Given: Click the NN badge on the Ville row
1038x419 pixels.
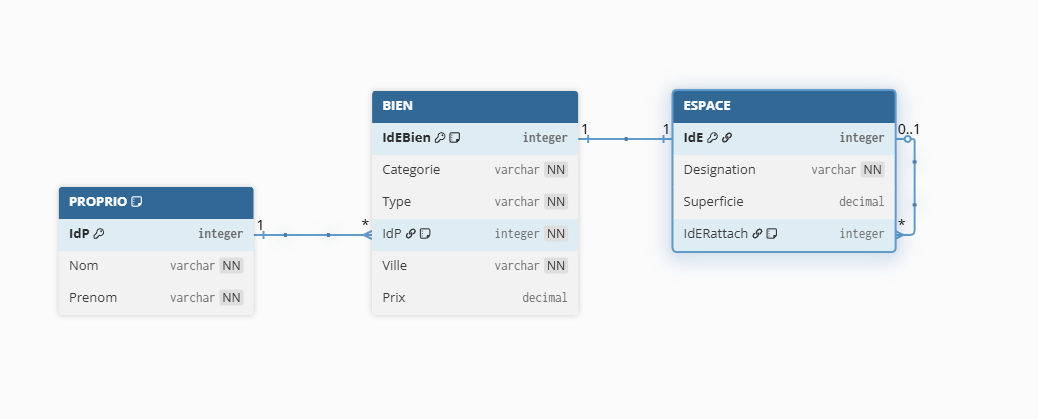Looking at the screenshot, I should 556,266.
